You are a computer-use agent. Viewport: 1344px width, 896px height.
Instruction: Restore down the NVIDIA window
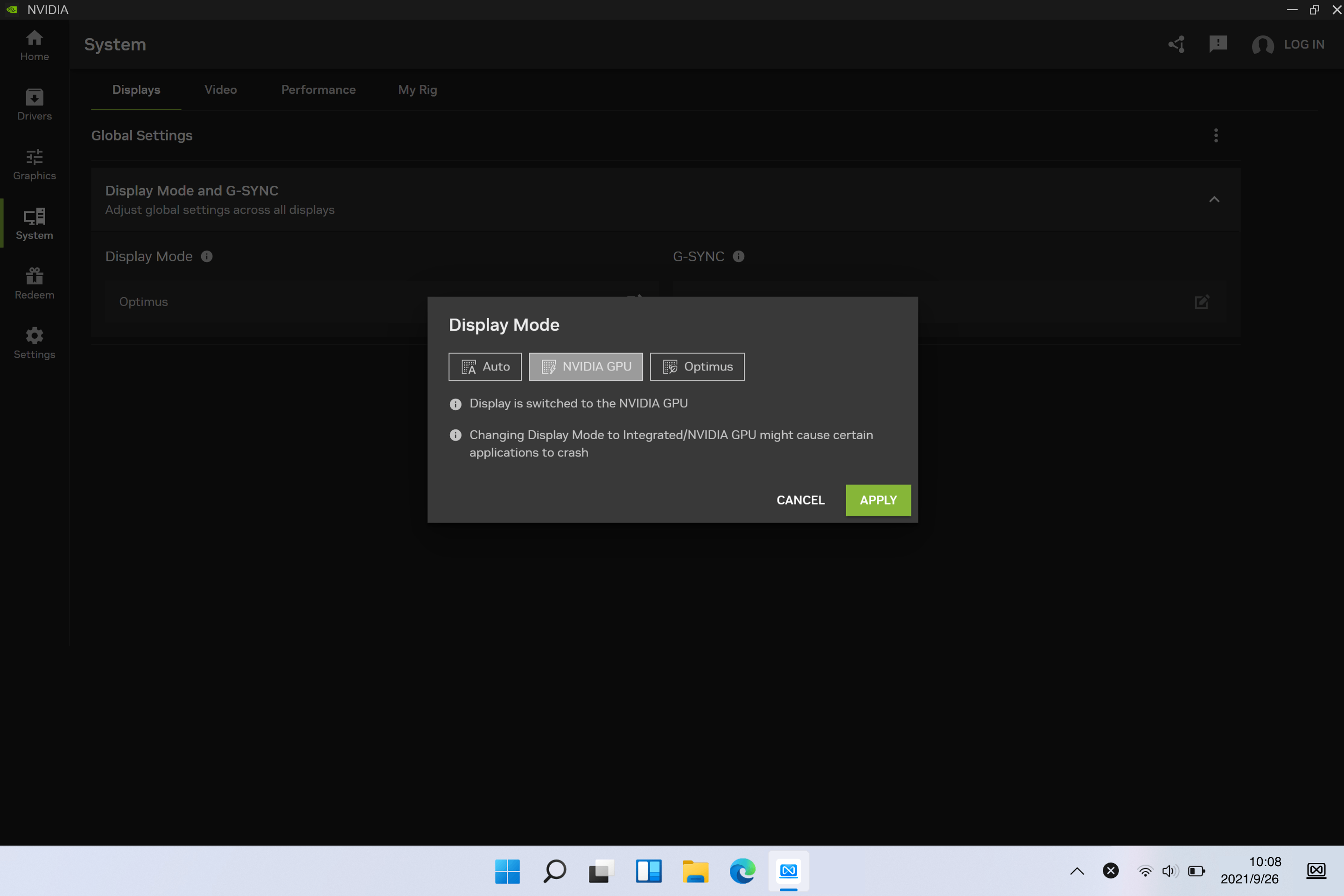point(1314,10)
